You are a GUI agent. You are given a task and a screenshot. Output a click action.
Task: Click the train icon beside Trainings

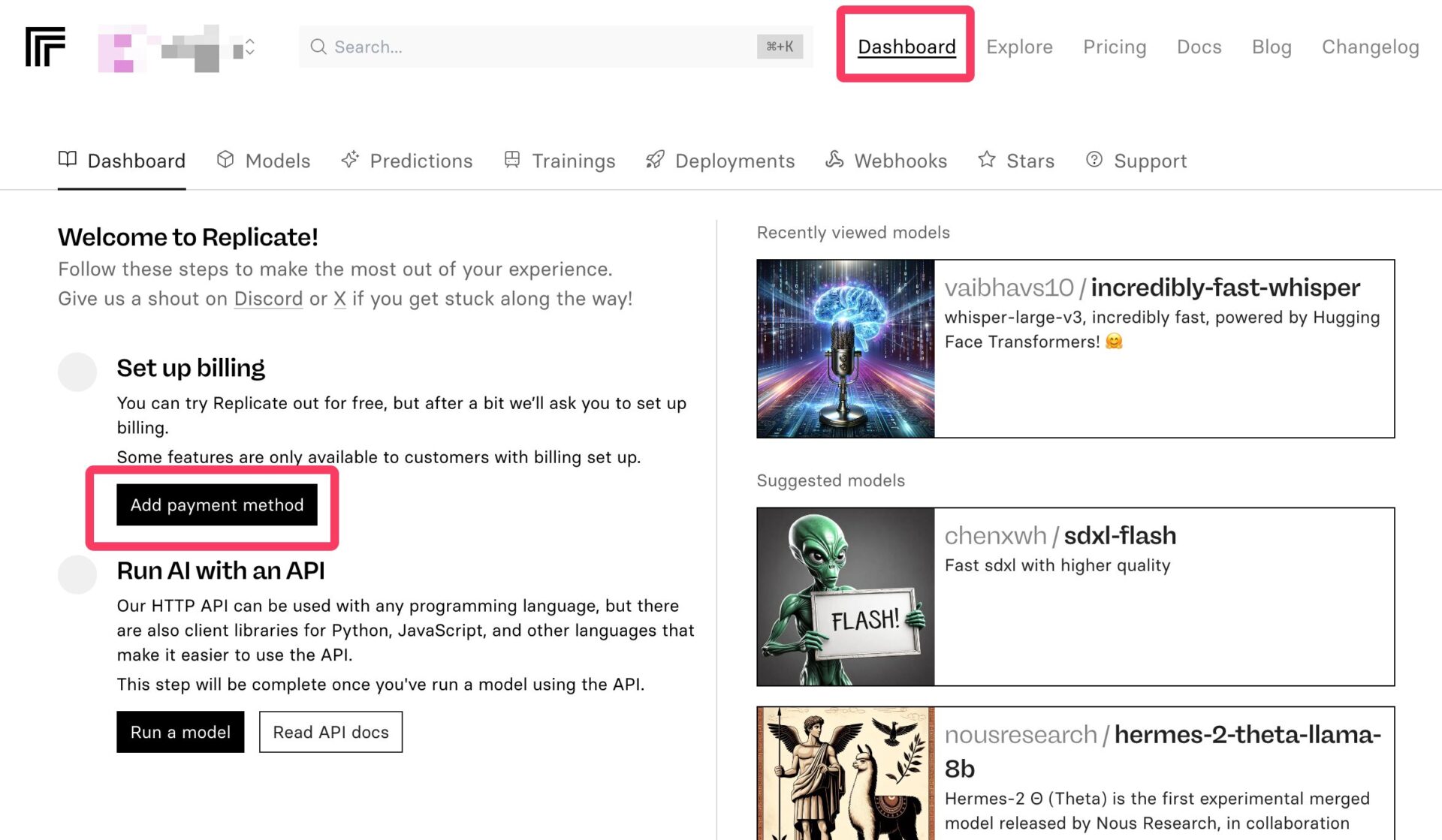coord(512,159)
